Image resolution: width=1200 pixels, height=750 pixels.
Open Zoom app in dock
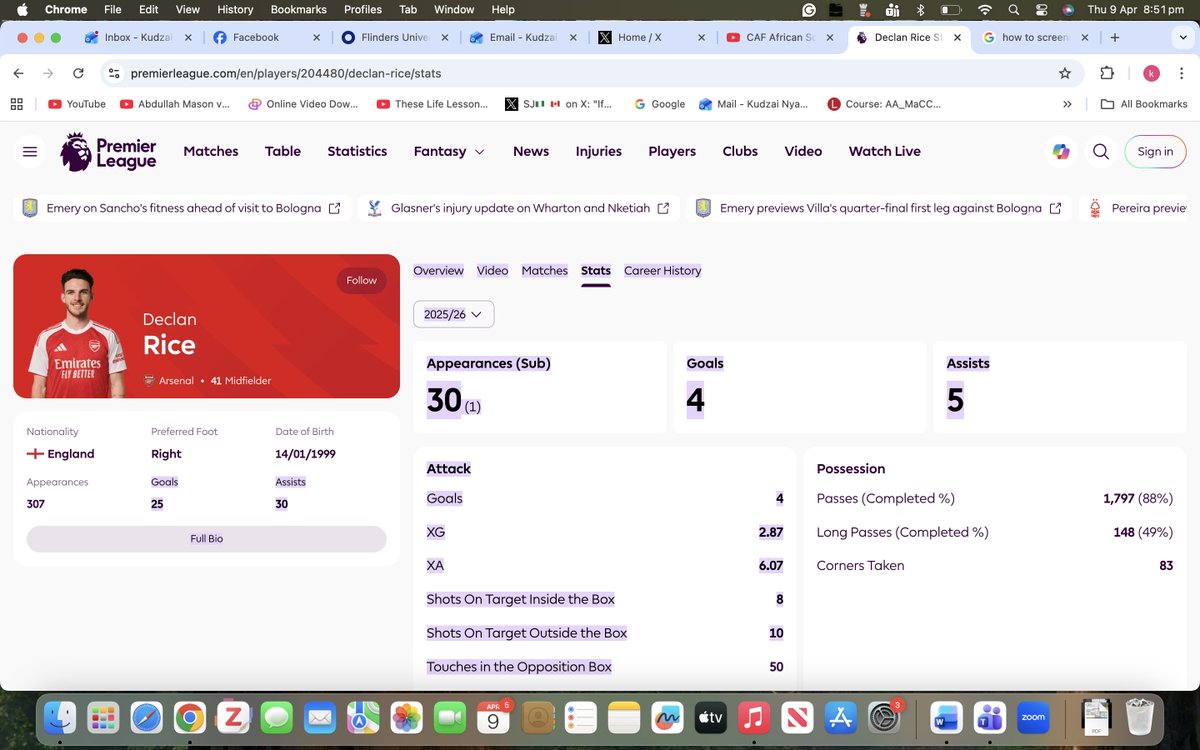tap(1033, 717)
